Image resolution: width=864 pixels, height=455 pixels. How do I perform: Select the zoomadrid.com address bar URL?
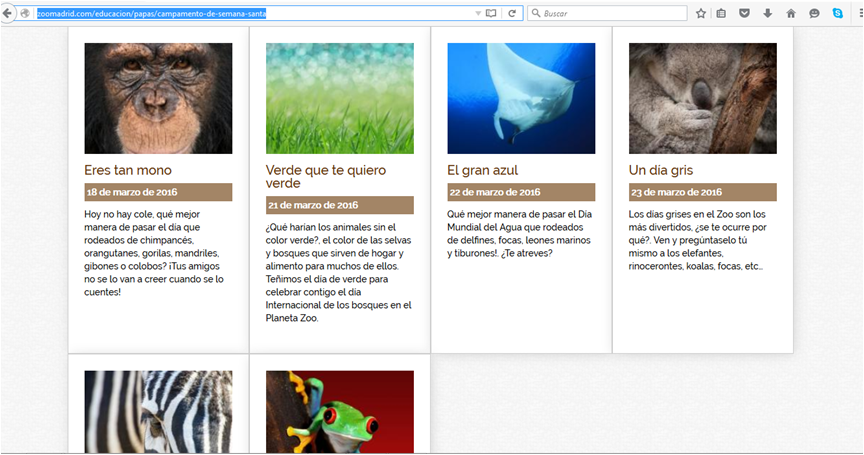click(x=152, y=13)
